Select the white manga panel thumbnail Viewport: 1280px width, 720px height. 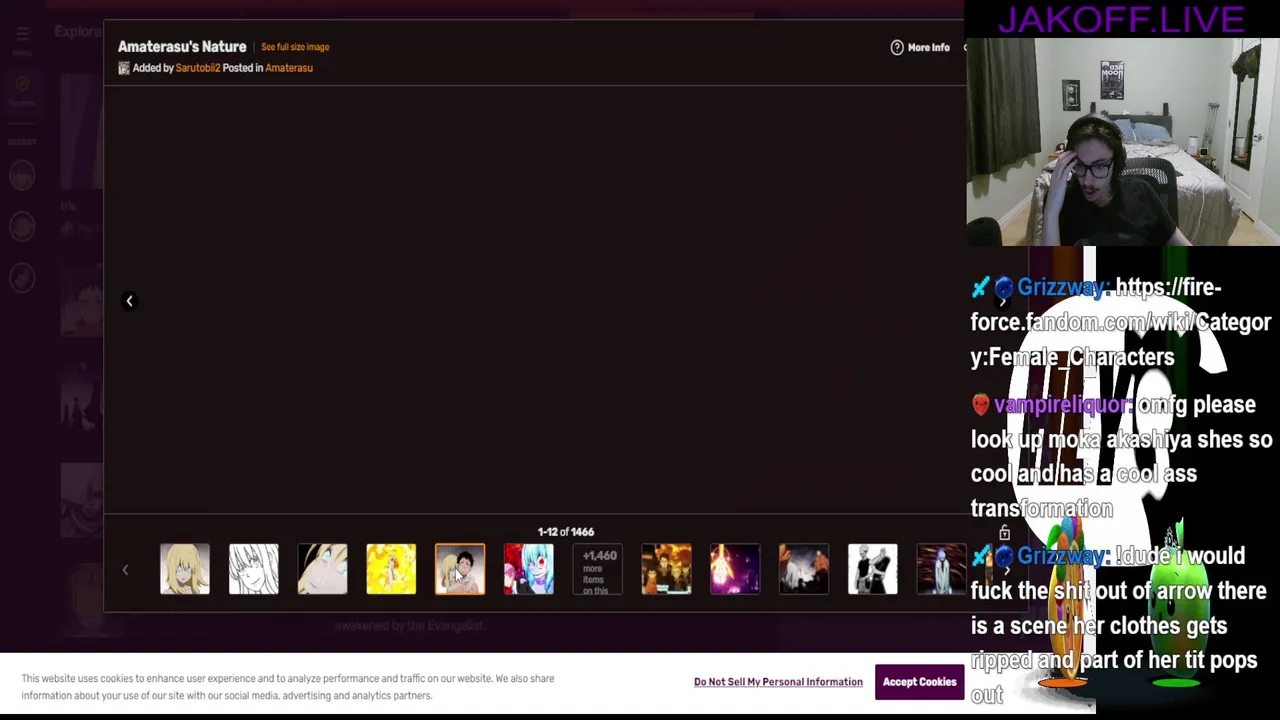click(873, 569)
